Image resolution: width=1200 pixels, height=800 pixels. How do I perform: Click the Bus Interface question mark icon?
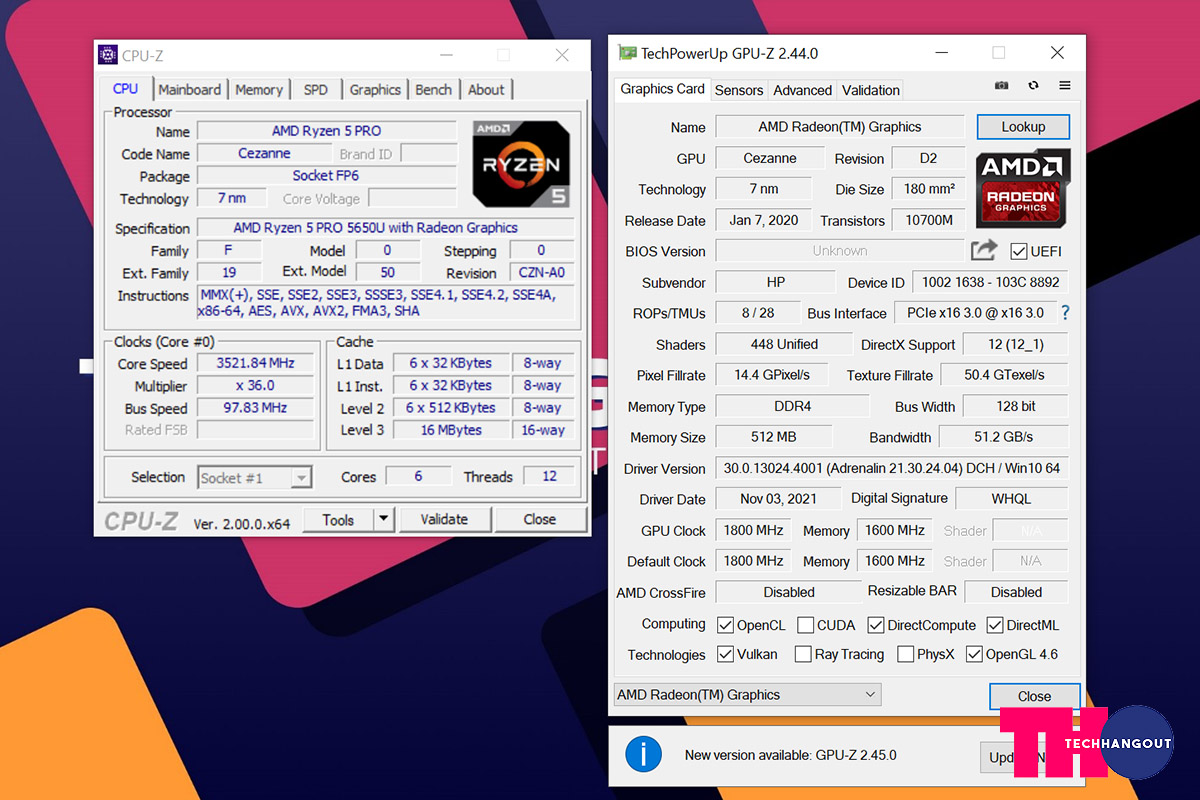coord(1065,313)
